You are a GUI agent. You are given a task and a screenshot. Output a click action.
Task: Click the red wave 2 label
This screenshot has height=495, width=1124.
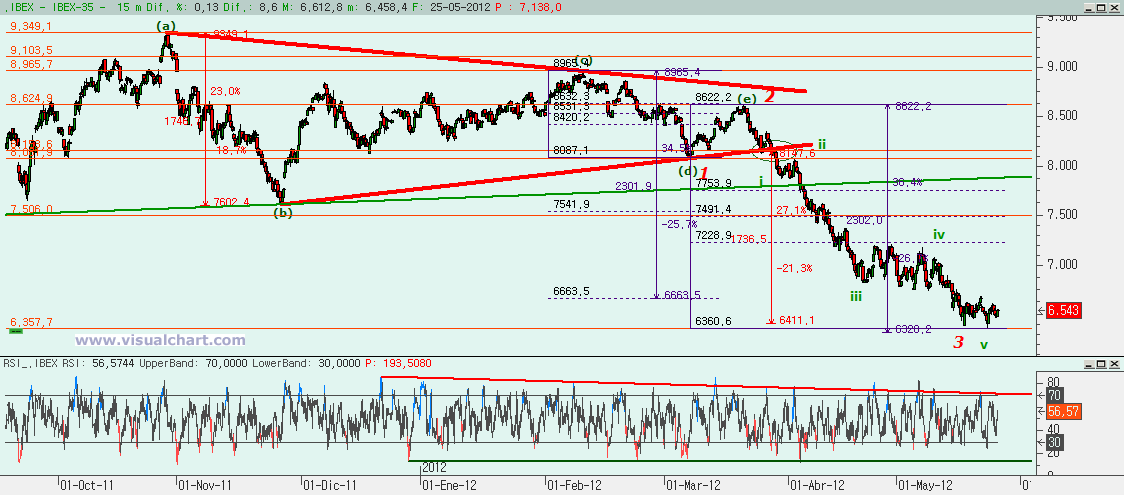click(x=769, y=96)
